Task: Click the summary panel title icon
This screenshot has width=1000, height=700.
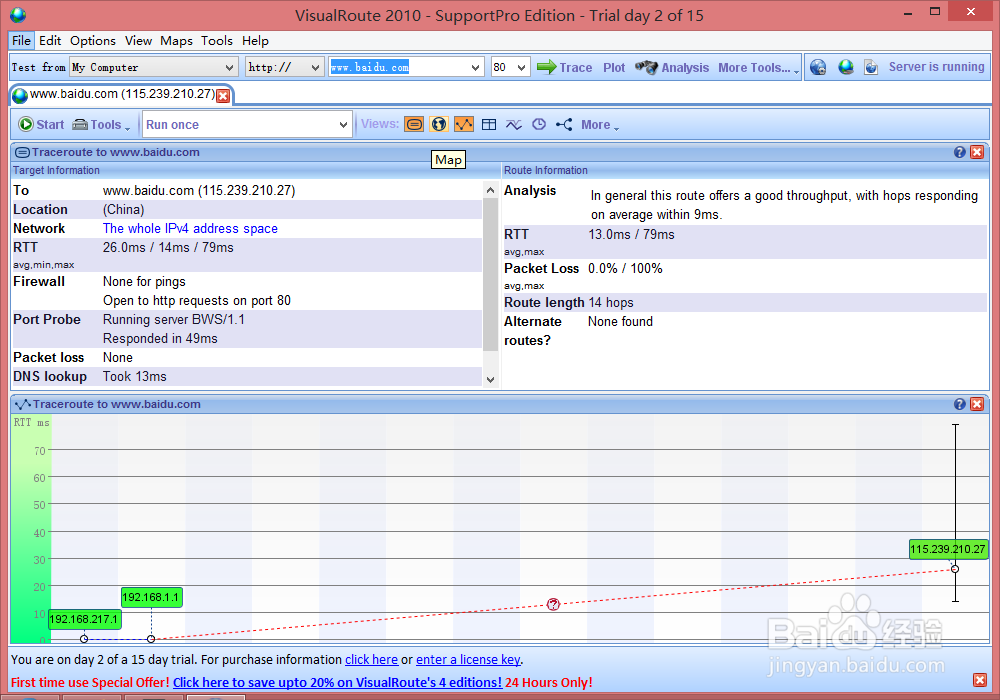Action: coord(22,152)
